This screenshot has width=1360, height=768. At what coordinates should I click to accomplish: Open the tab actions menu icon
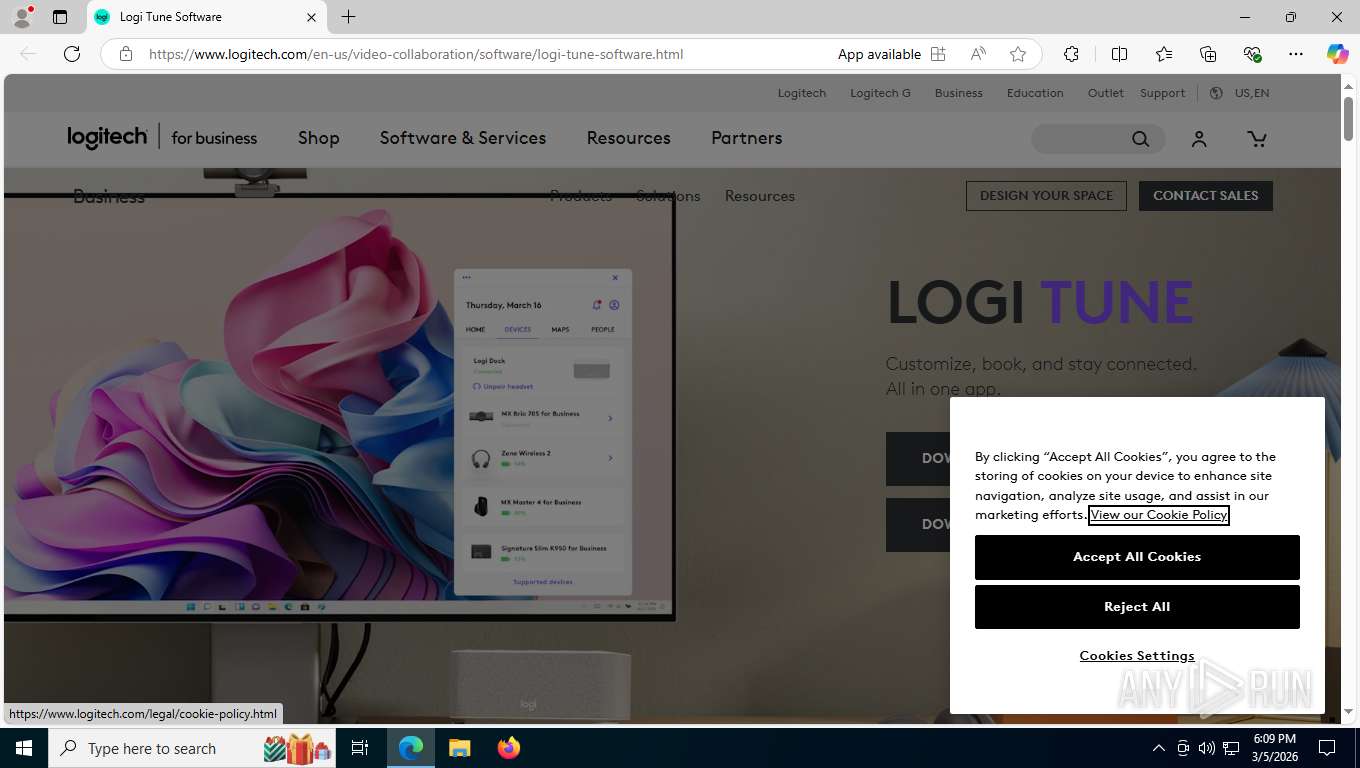click(x=60, y=17)
